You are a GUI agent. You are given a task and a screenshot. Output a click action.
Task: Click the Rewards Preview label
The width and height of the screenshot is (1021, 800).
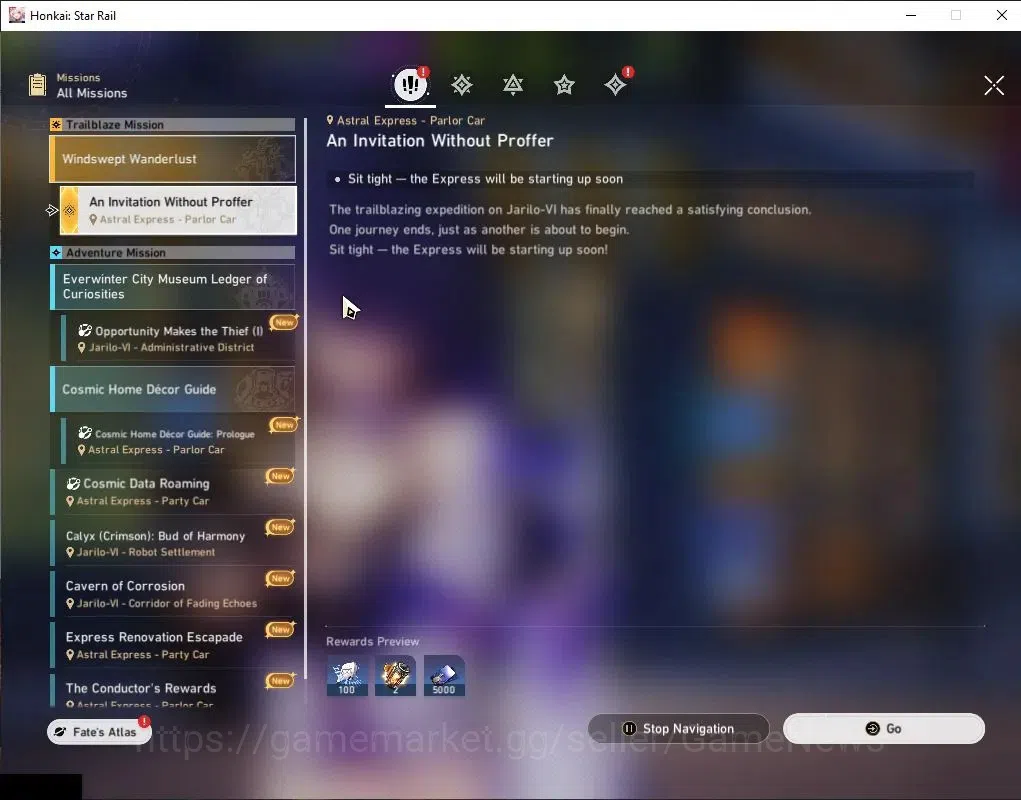tap(372, 641)
